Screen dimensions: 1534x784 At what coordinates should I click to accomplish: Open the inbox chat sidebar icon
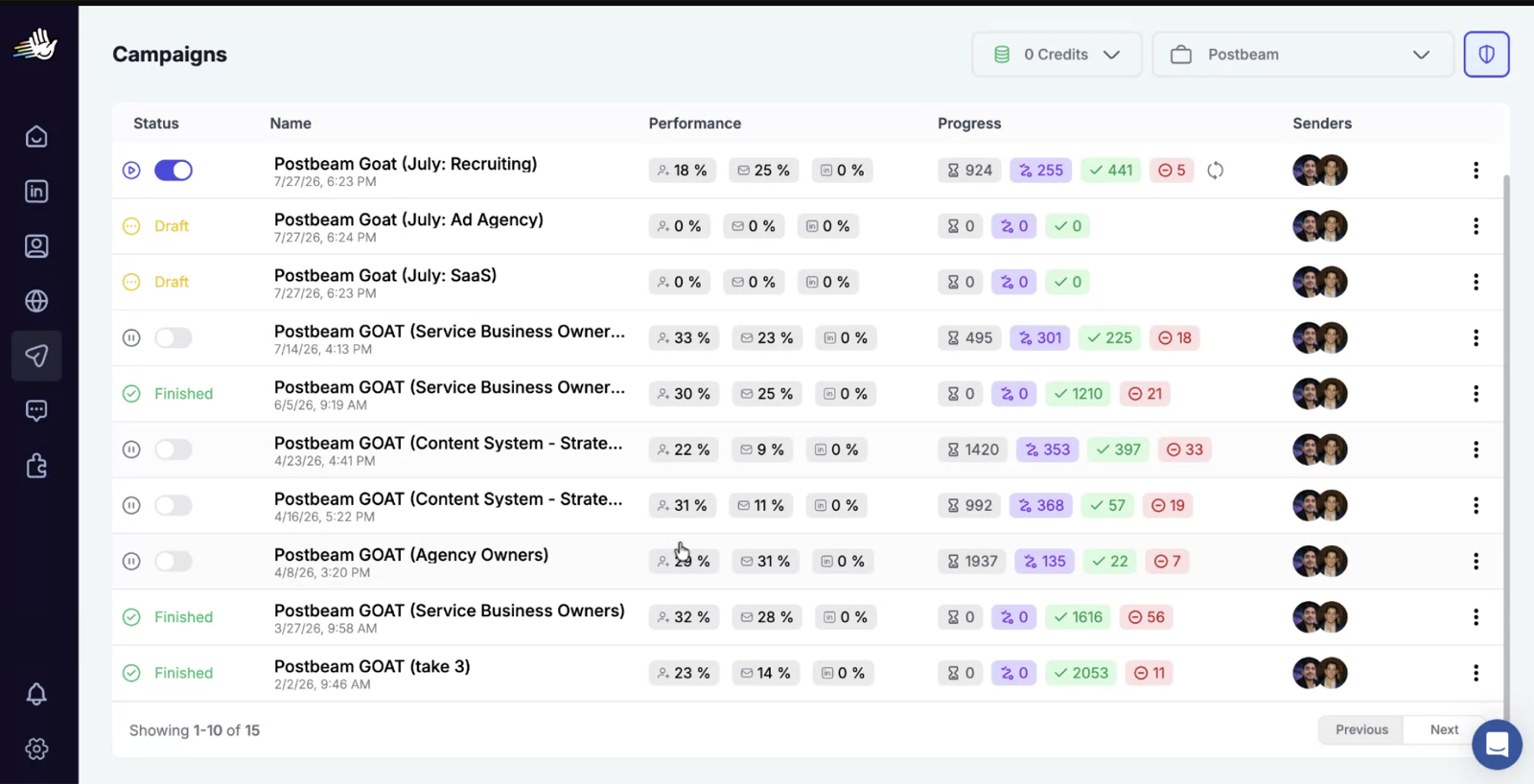pyautogui.click(x=36, y=411)
